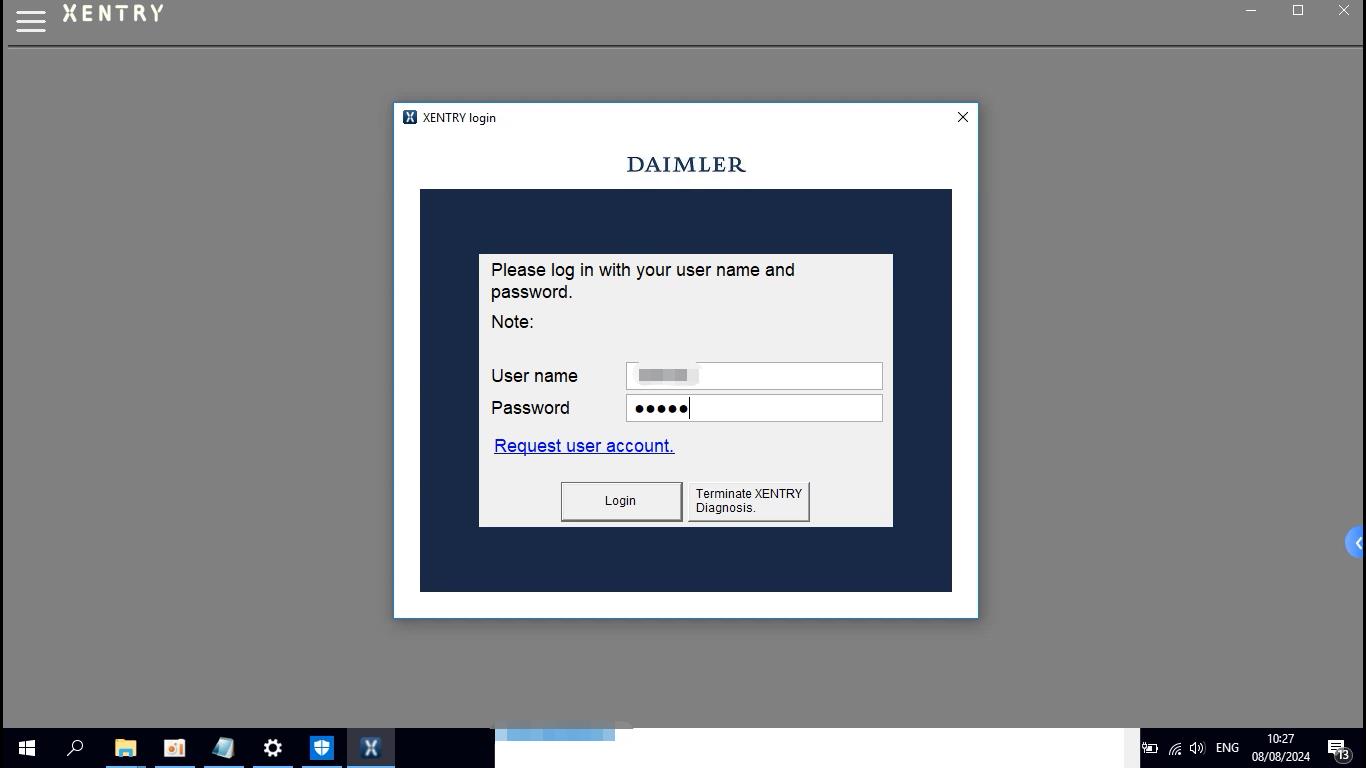Open the Request user account link

pyautogui.click(x=584, y=446)
